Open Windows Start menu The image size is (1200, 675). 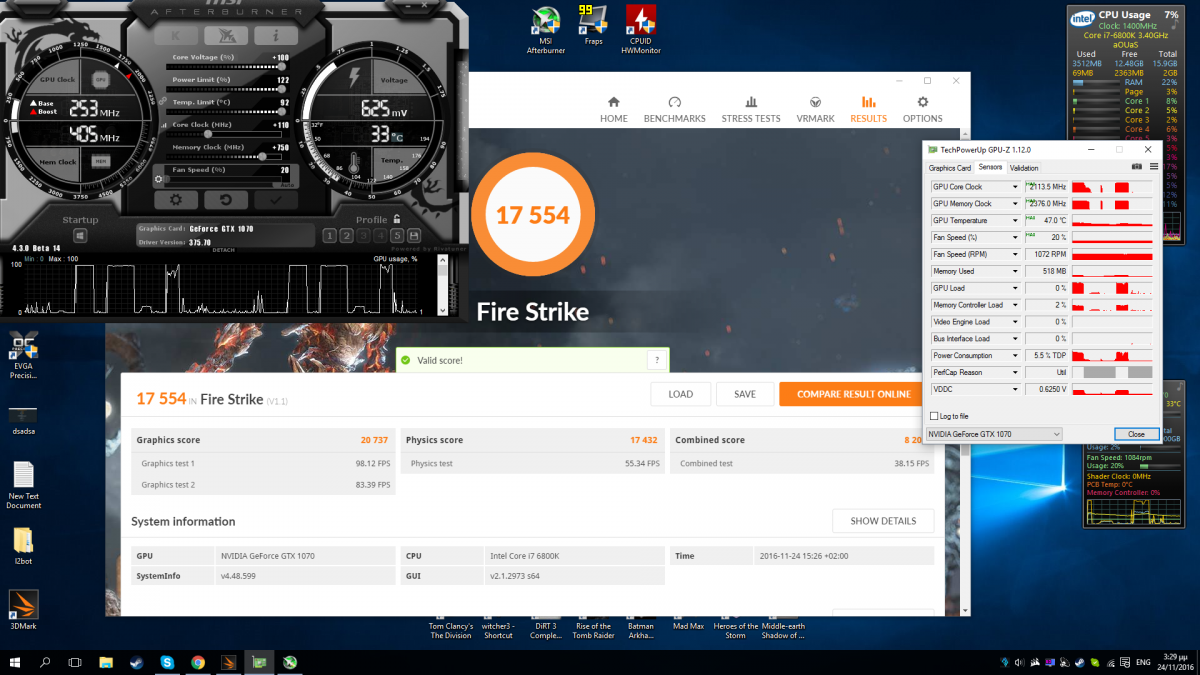16,662
